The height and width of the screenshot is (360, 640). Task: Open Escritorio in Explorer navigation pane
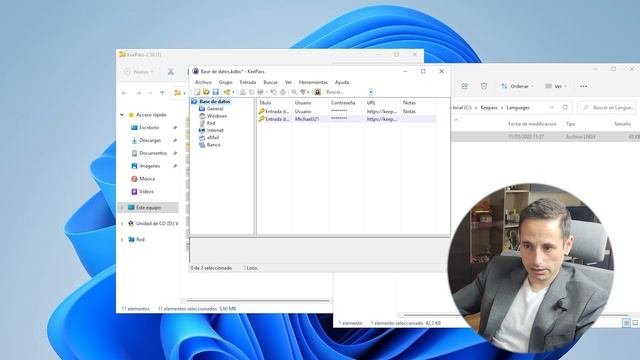tap(149, 127)
